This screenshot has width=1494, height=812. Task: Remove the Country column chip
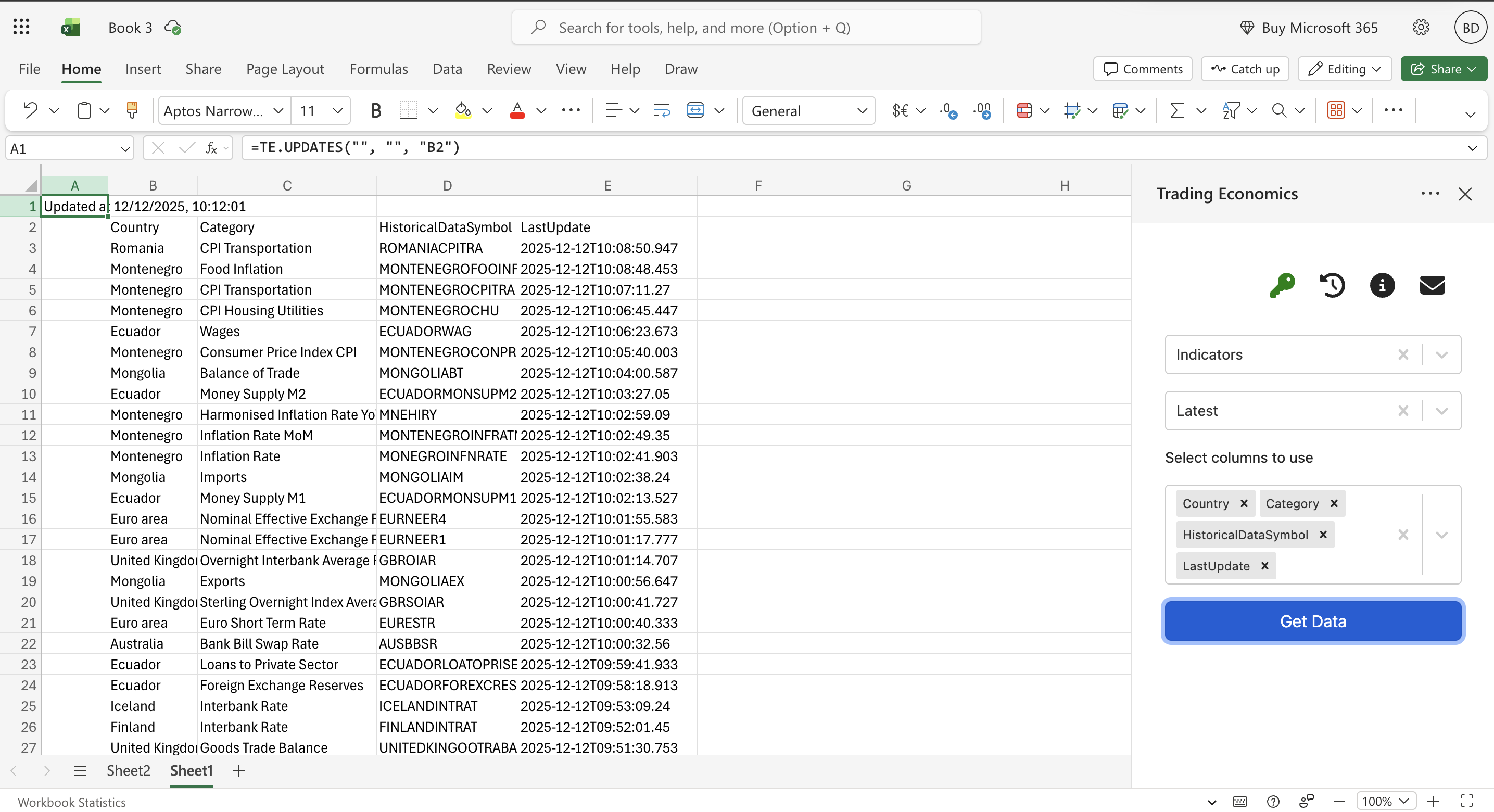tap(1244, 503)
